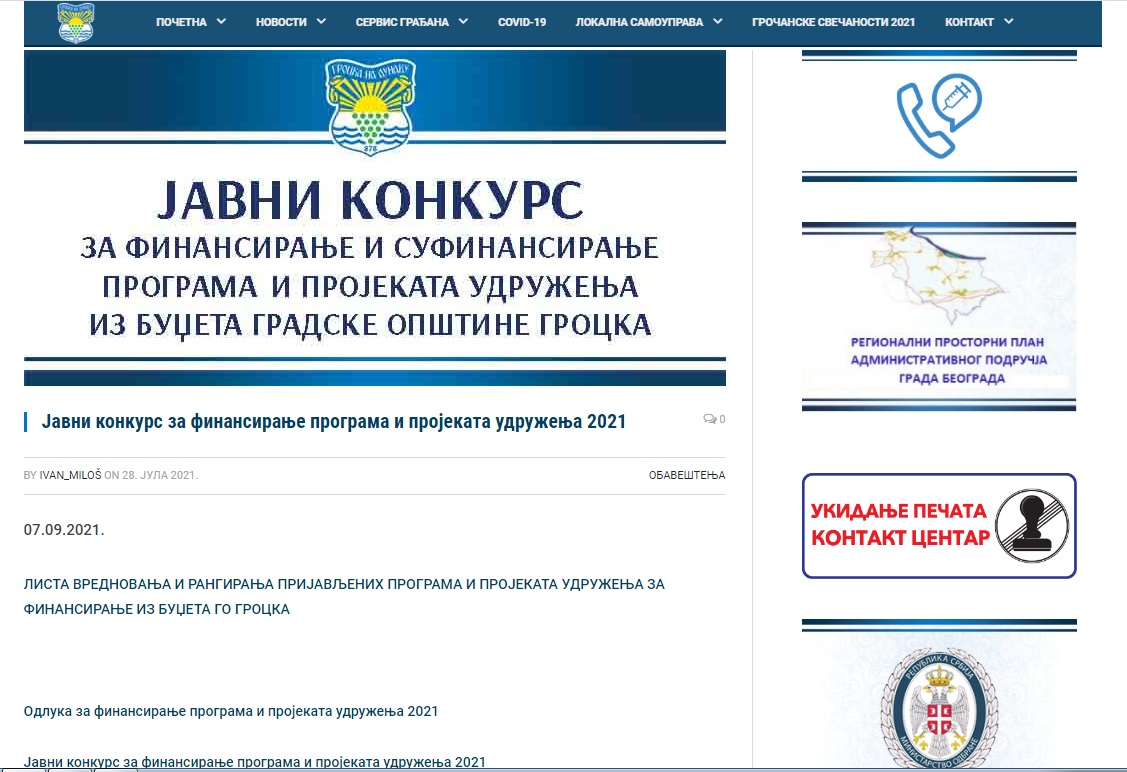
Task: Expand the Локална самоуправа dropdown
Action: coord(717,22)
